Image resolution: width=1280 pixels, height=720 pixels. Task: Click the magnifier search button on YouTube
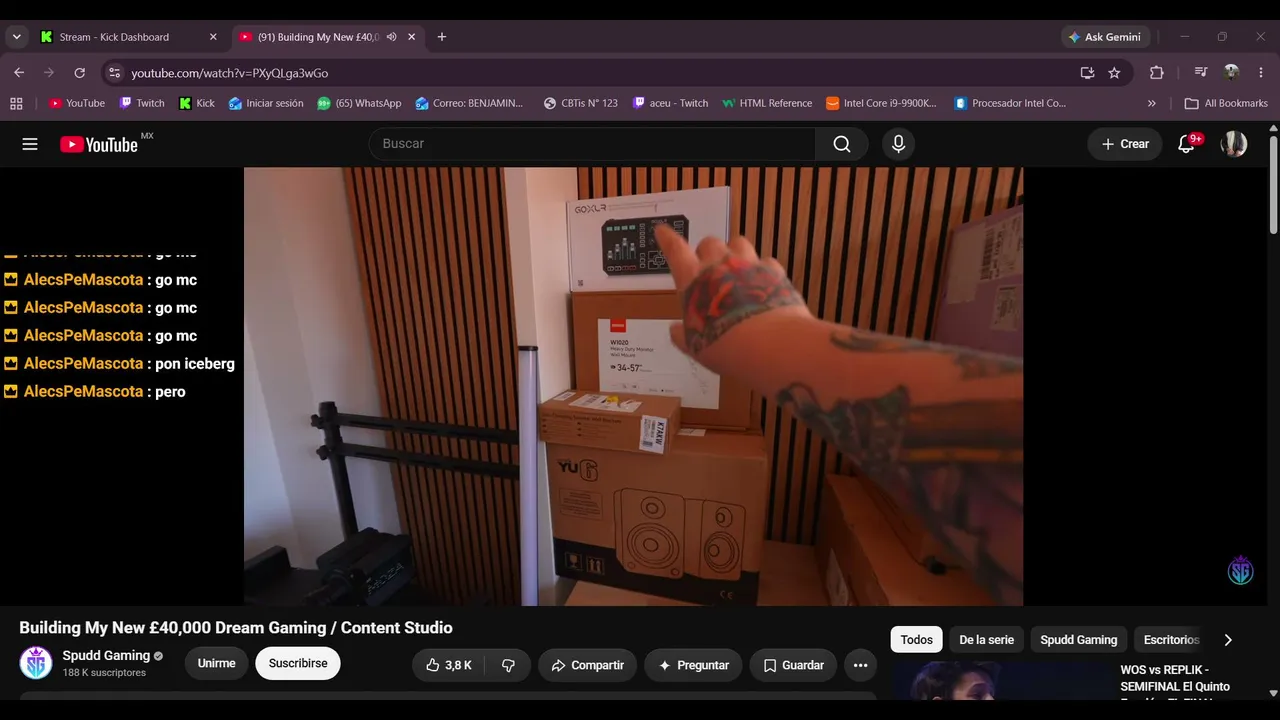click(842, 144)
